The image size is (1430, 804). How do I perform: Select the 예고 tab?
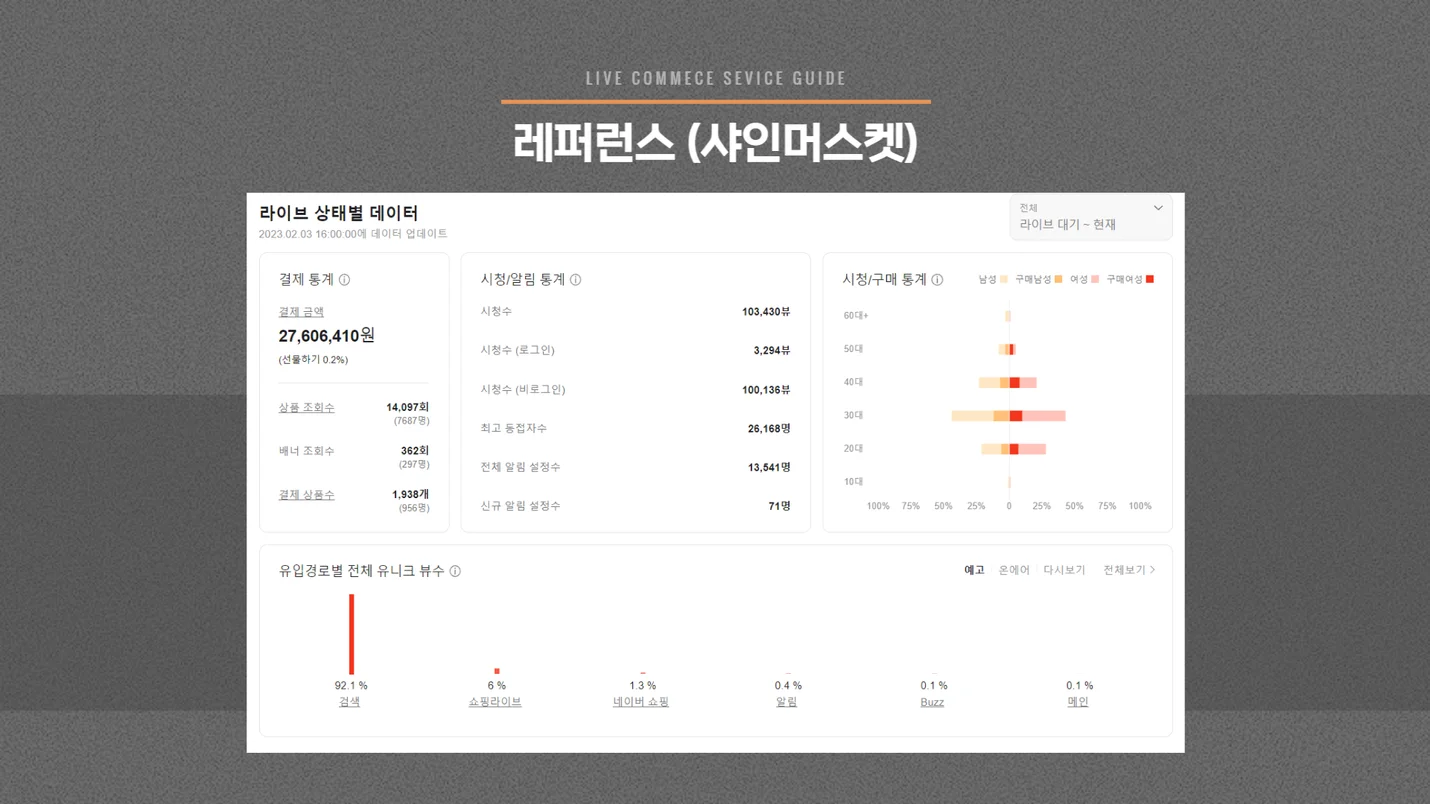tap(974, 570)
